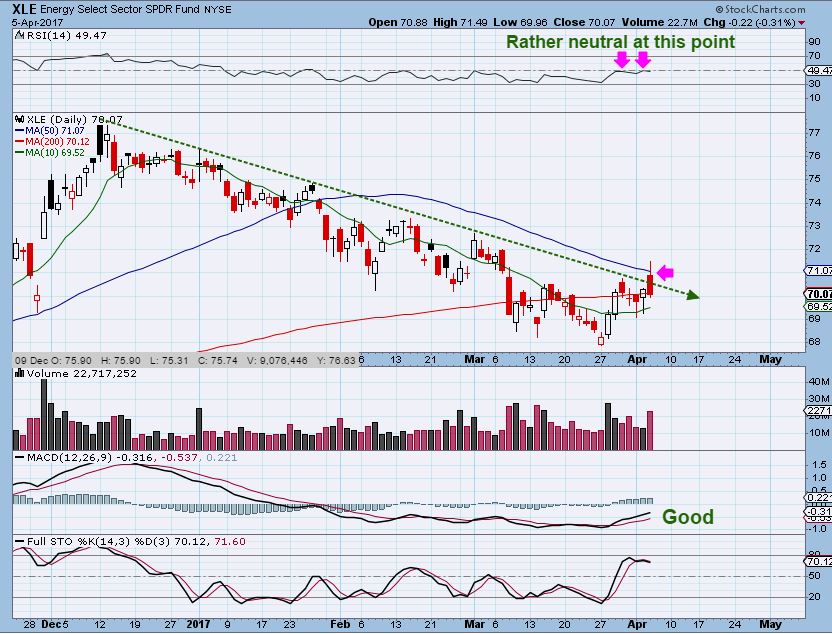
Task: Click the 49.47 tag on the RSI scale
Action: tap(818, 70)
